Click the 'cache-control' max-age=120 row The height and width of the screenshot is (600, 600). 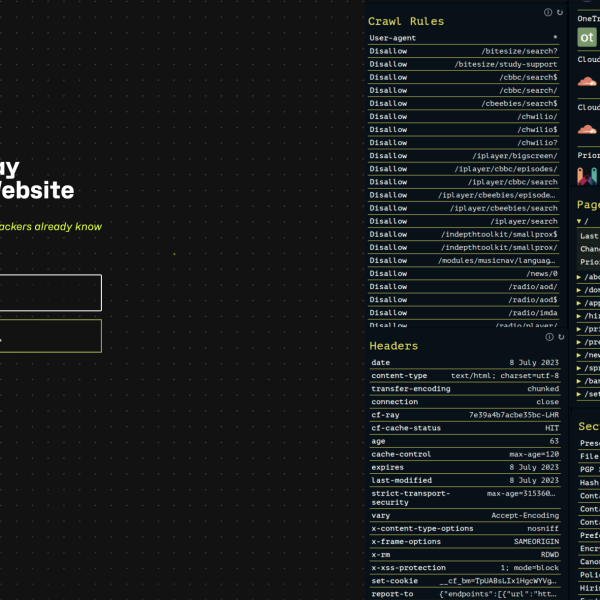point(465,454)
